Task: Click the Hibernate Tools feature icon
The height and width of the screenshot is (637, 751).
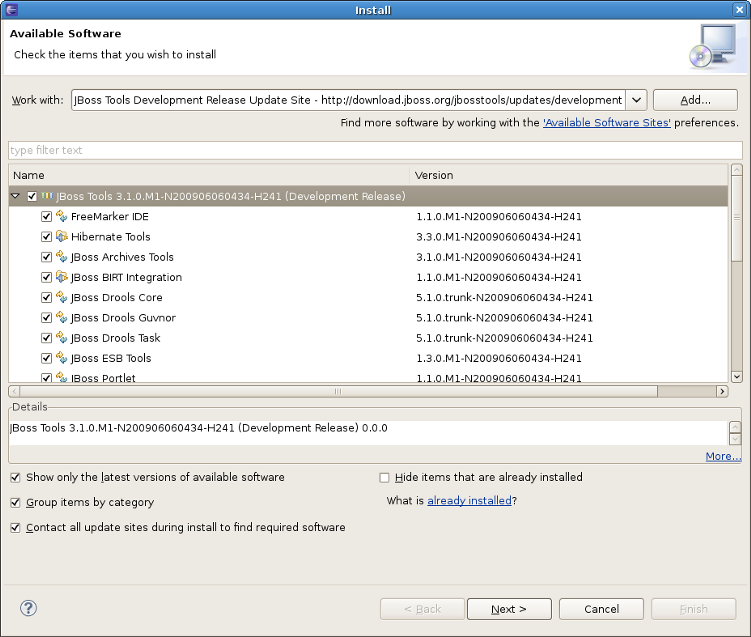Action: tap(61, 236)
